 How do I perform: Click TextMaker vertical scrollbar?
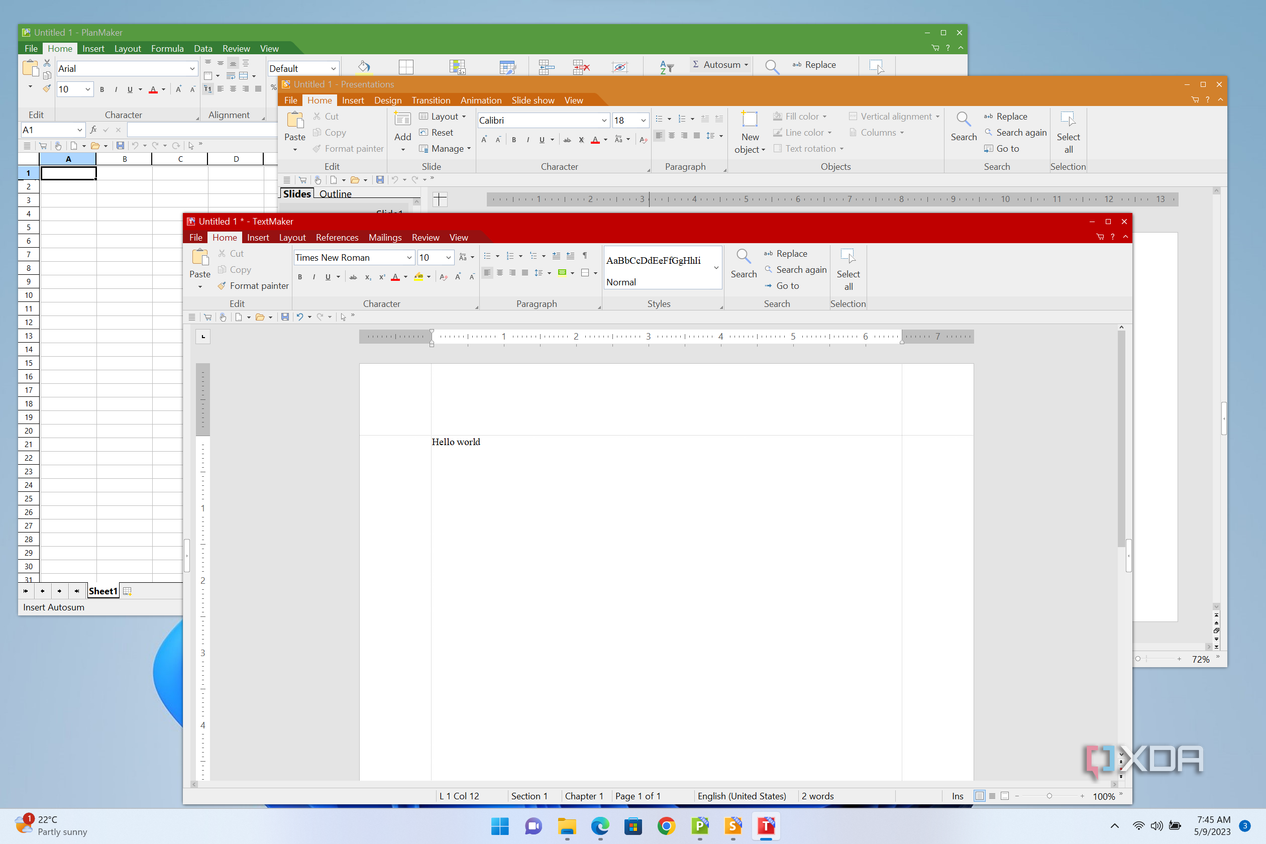[x=1121, y=440]
